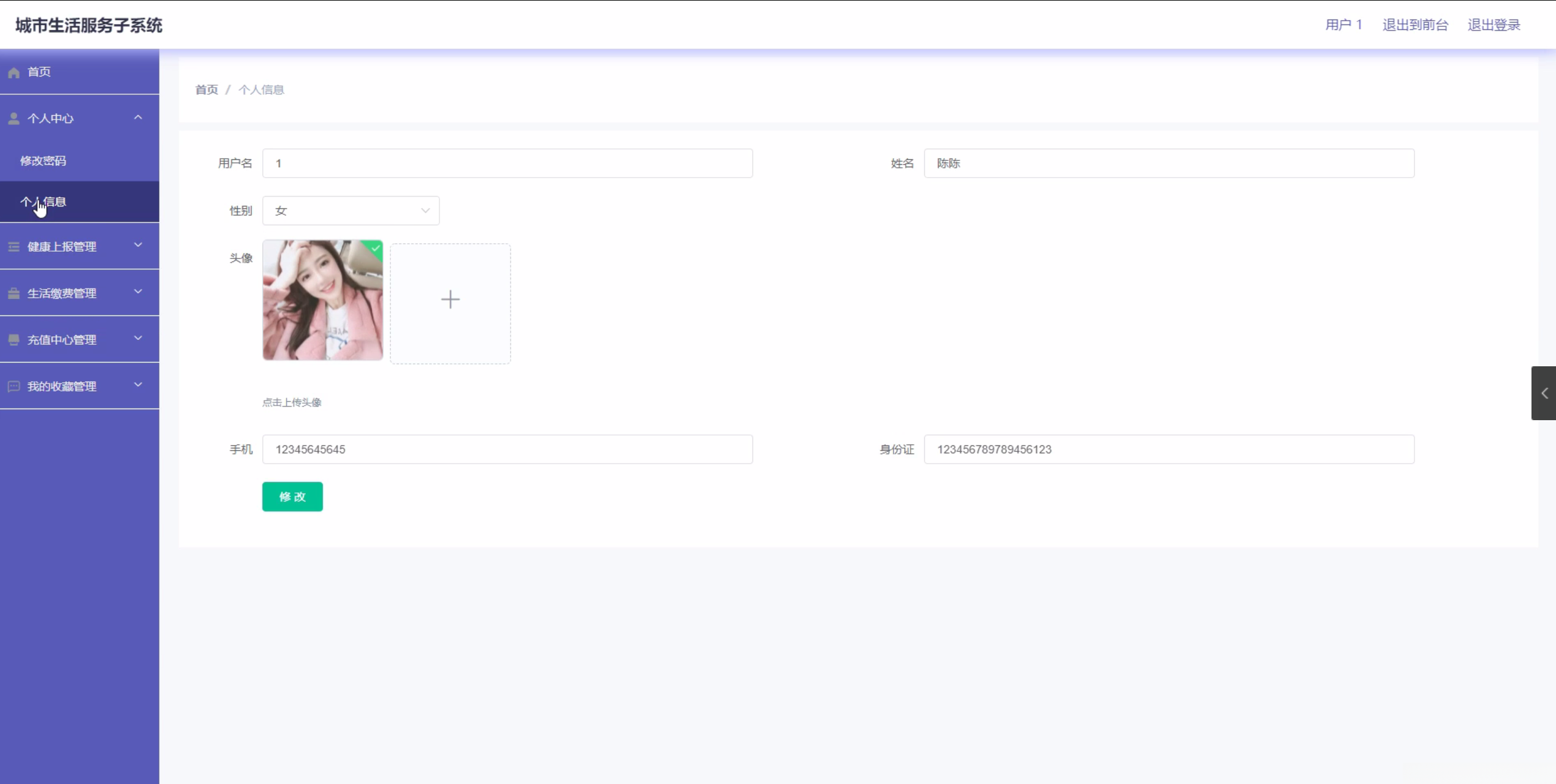The height and width of the screenshot is (784, 1556).
Task: Click the icon beside 充值中心管理
Action: pos(13,340)
